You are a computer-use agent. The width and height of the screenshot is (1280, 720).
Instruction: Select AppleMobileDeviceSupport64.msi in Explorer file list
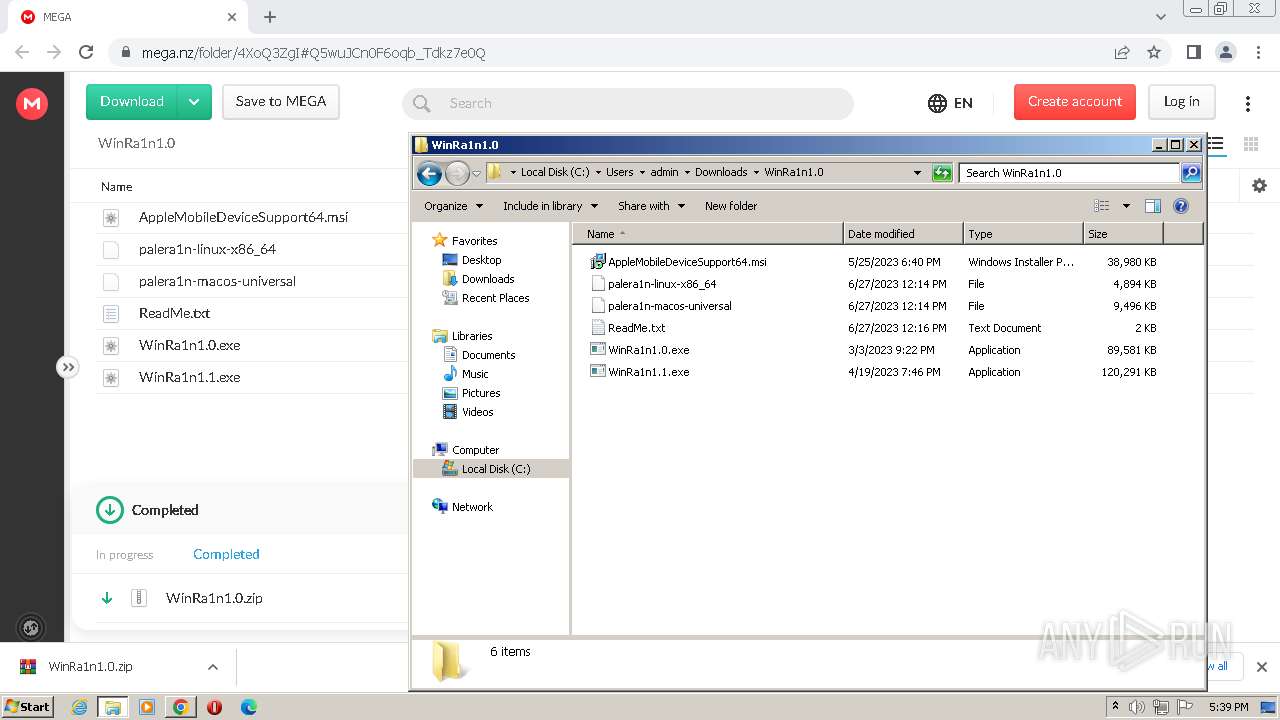pos(687,262)
